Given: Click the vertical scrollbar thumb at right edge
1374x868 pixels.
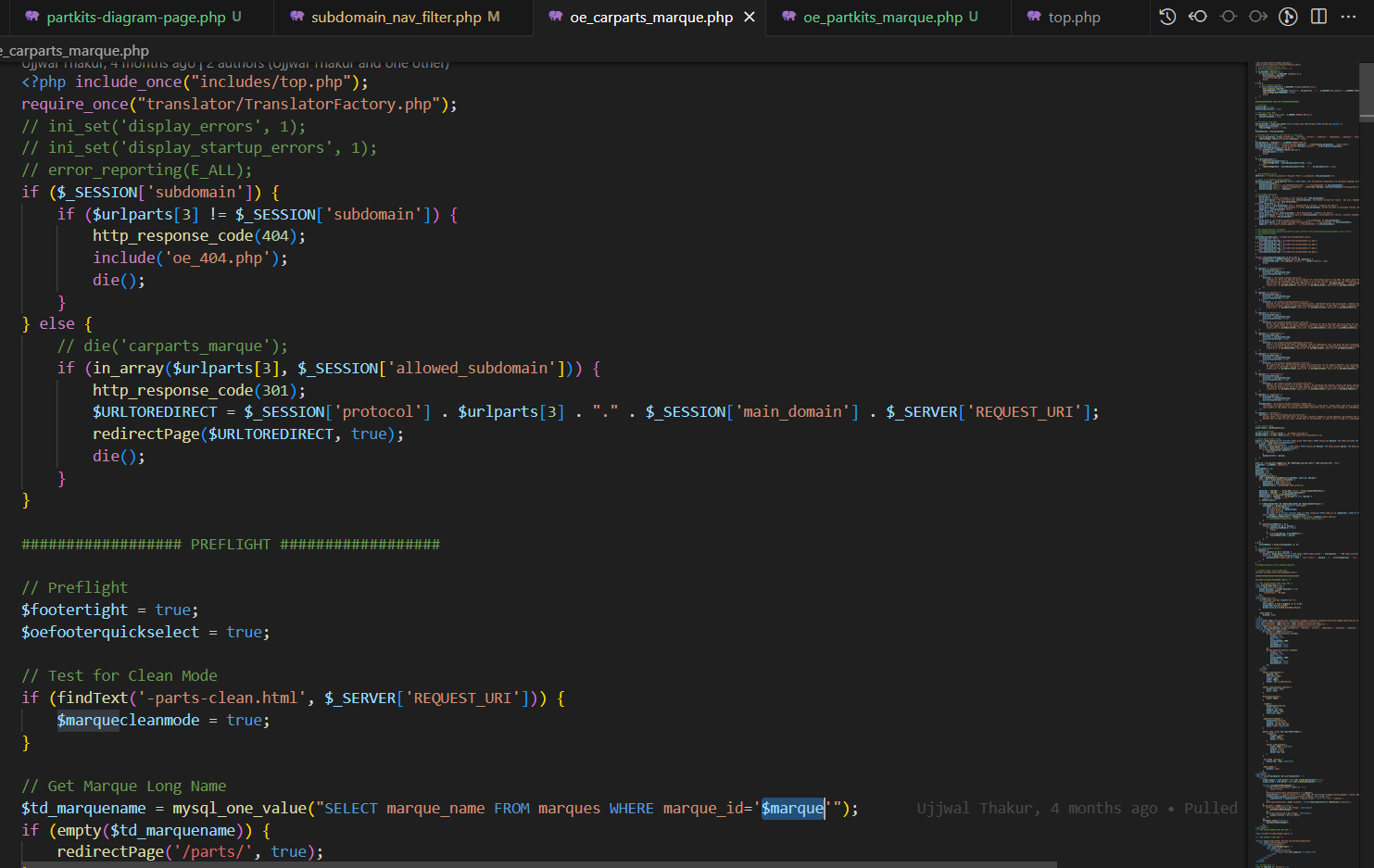Looking at the screenshot, I should pos(1367,93).
